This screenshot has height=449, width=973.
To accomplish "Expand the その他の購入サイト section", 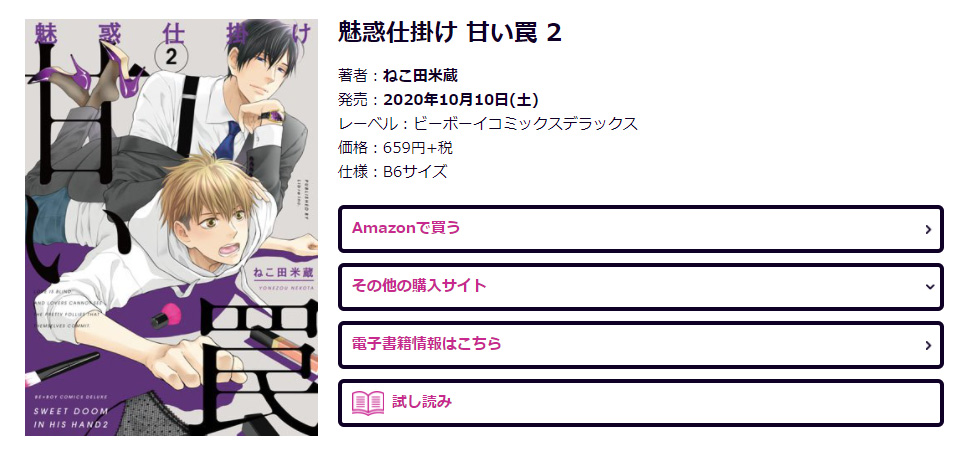I will click(x=640, y=287).
